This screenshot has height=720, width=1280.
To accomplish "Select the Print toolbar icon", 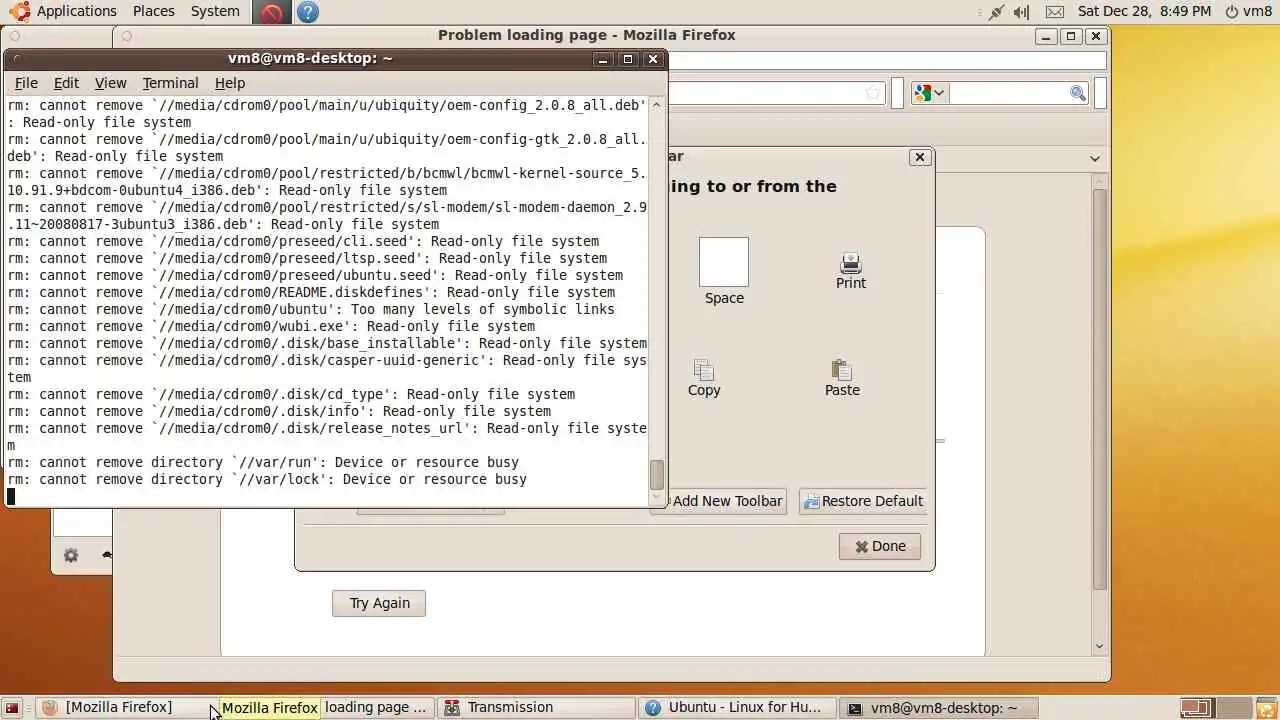I will pyautogui.click(x=851, y=270).
